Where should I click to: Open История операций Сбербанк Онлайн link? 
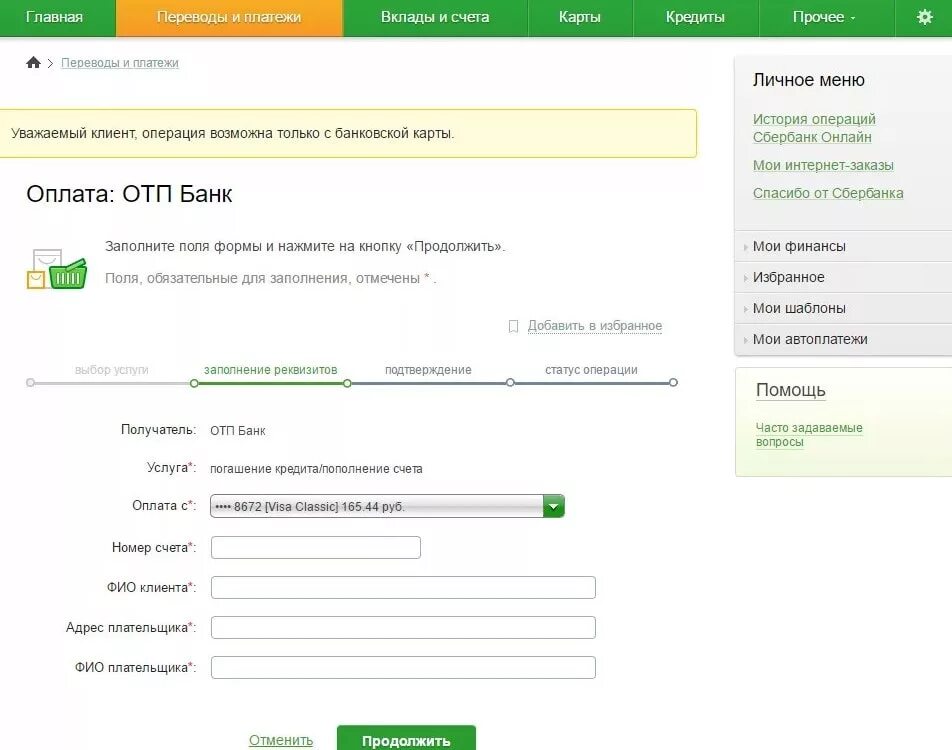point(814,128)
